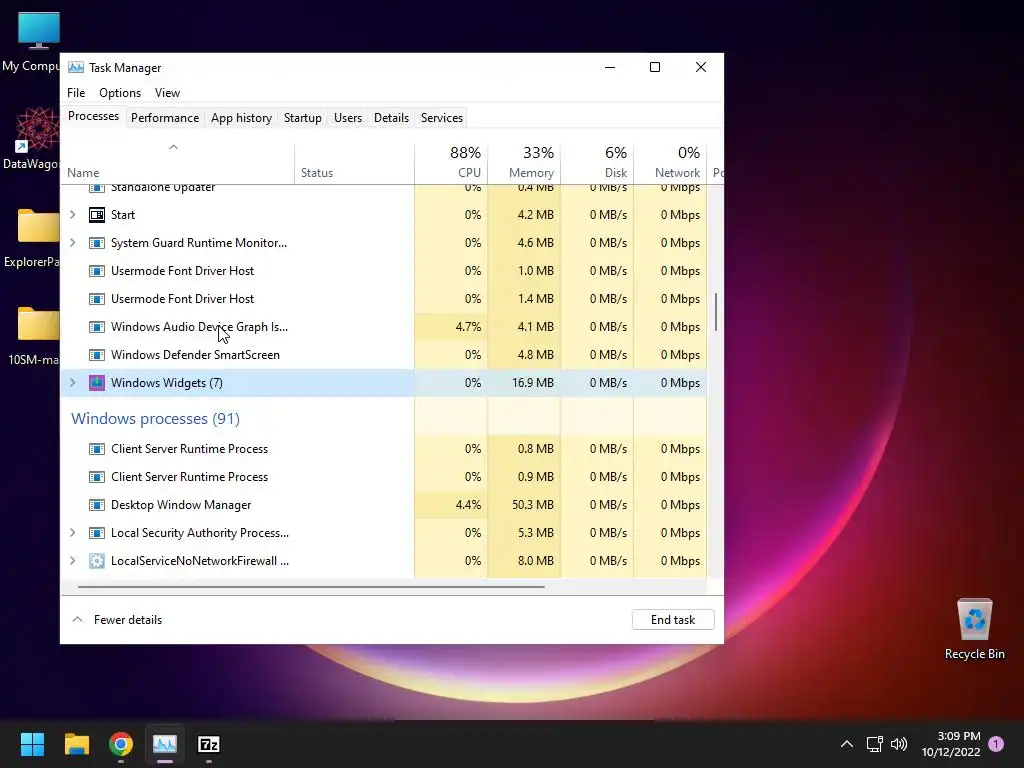Click the horizontal scrollbar at bottom
1024x768 pixels.
tap(311, 586)
